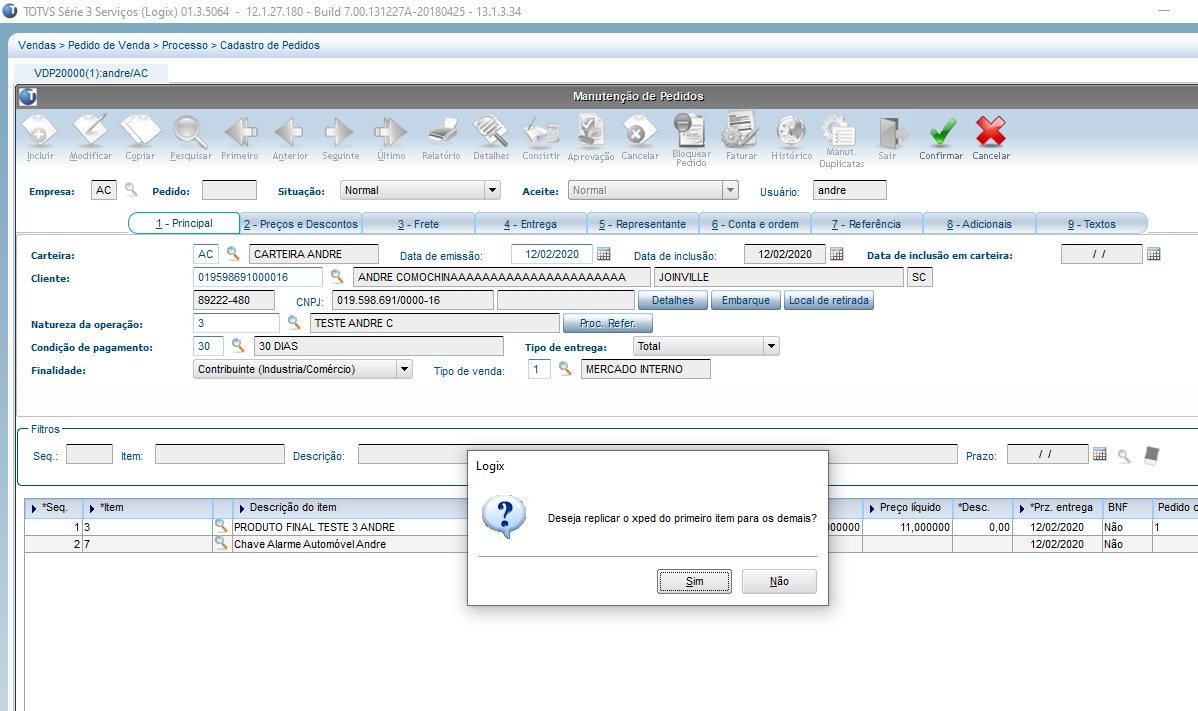
Task: Open Natureza da operação lookup magnifier
Action: pyautogui.click(x=293, y=322)
